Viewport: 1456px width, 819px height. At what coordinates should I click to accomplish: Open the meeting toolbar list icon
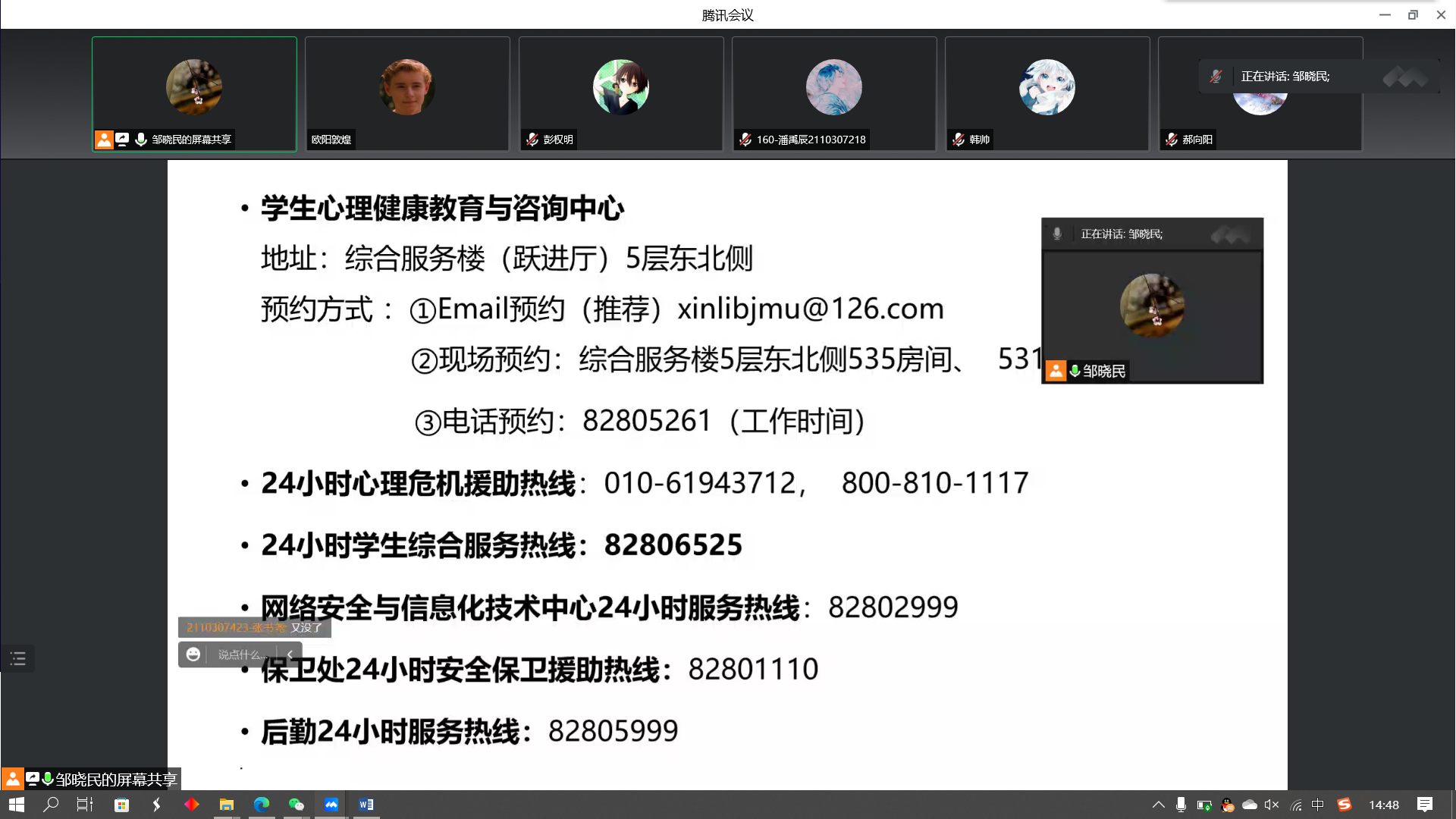pos(18,658)
